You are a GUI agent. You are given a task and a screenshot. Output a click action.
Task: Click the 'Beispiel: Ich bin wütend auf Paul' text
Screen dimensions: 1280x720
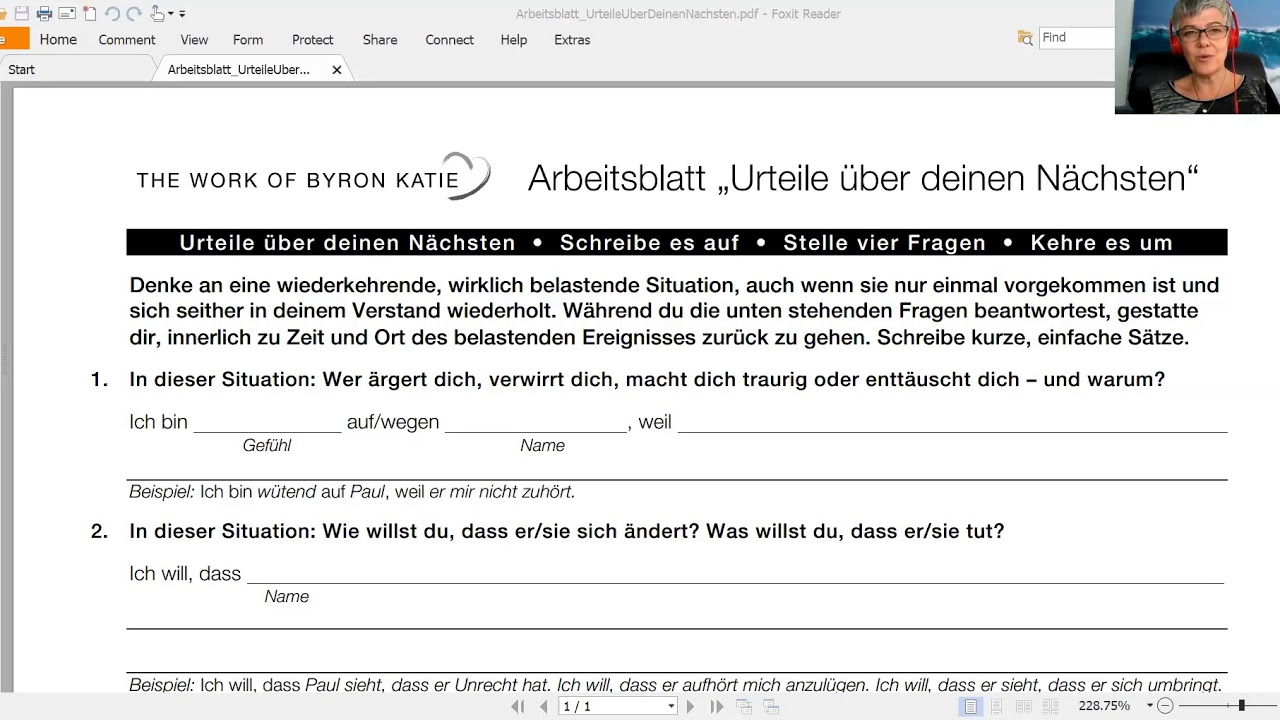352,492
